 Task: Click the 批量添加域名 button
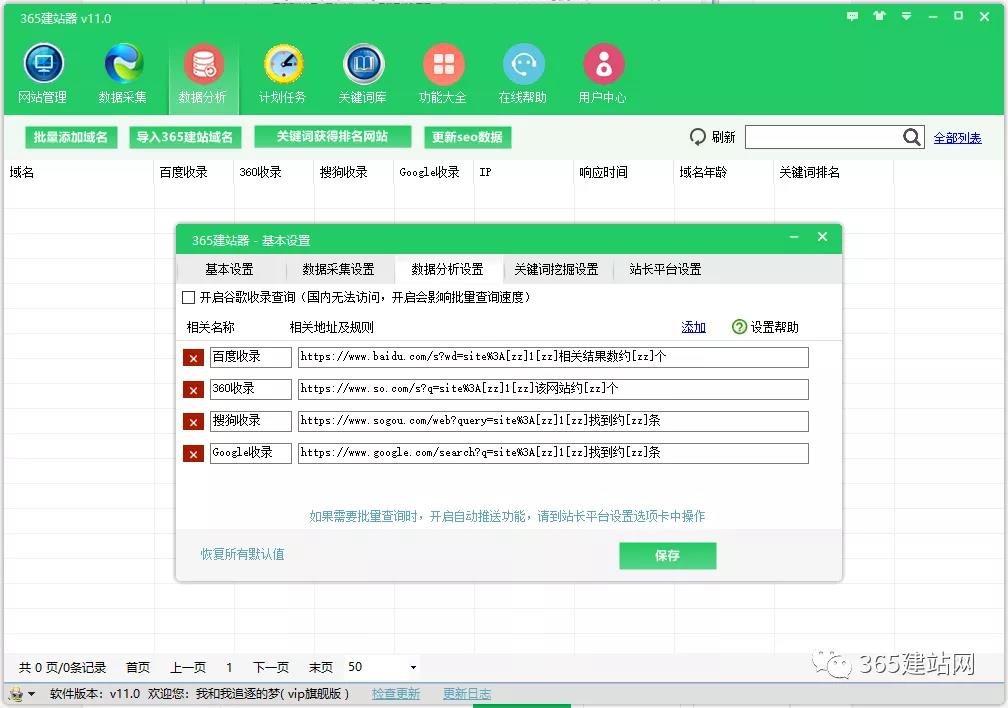[71, 137]
